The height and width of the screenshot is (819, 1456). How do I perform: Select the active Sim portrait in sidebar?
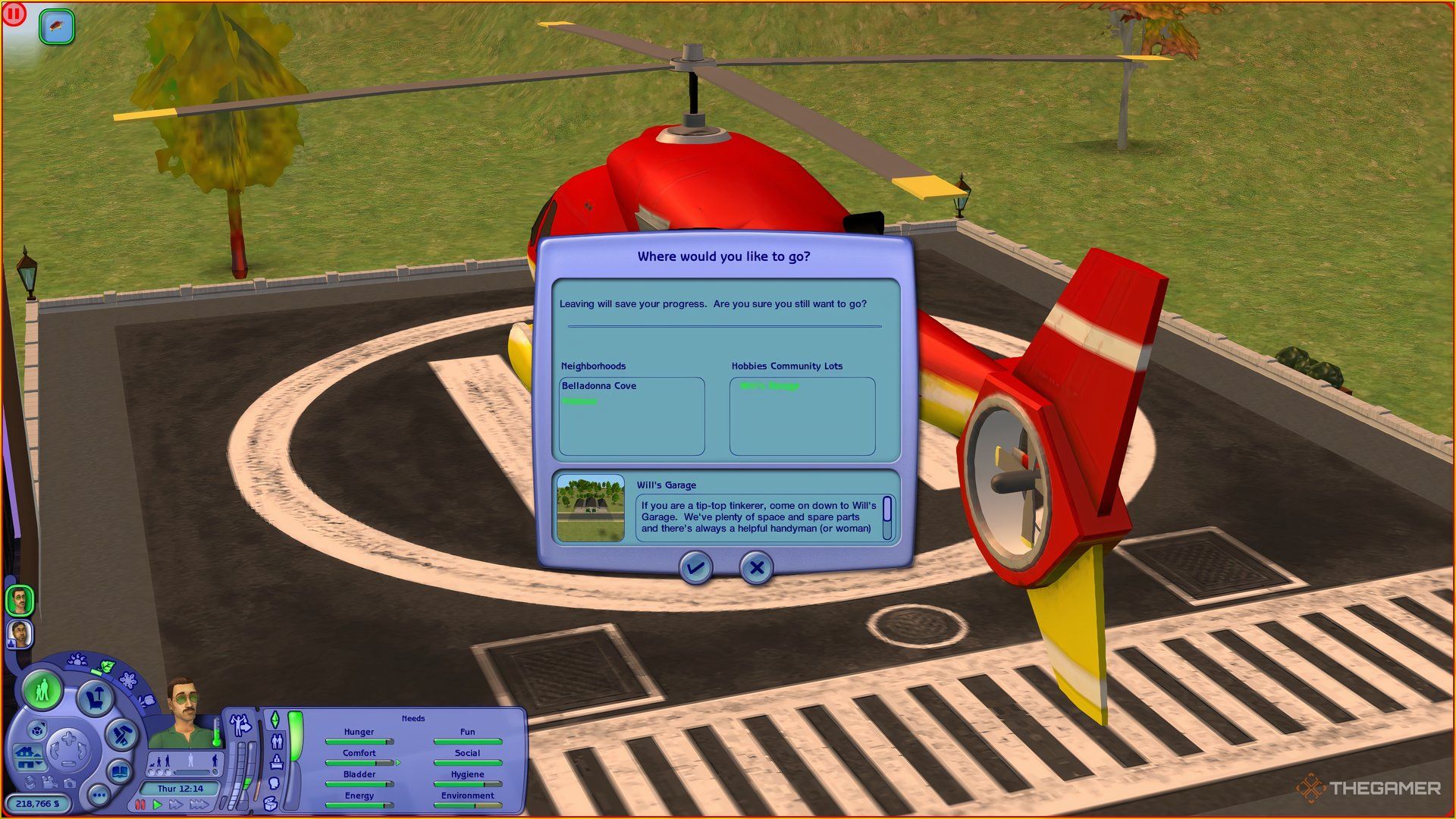coord(20,601)
